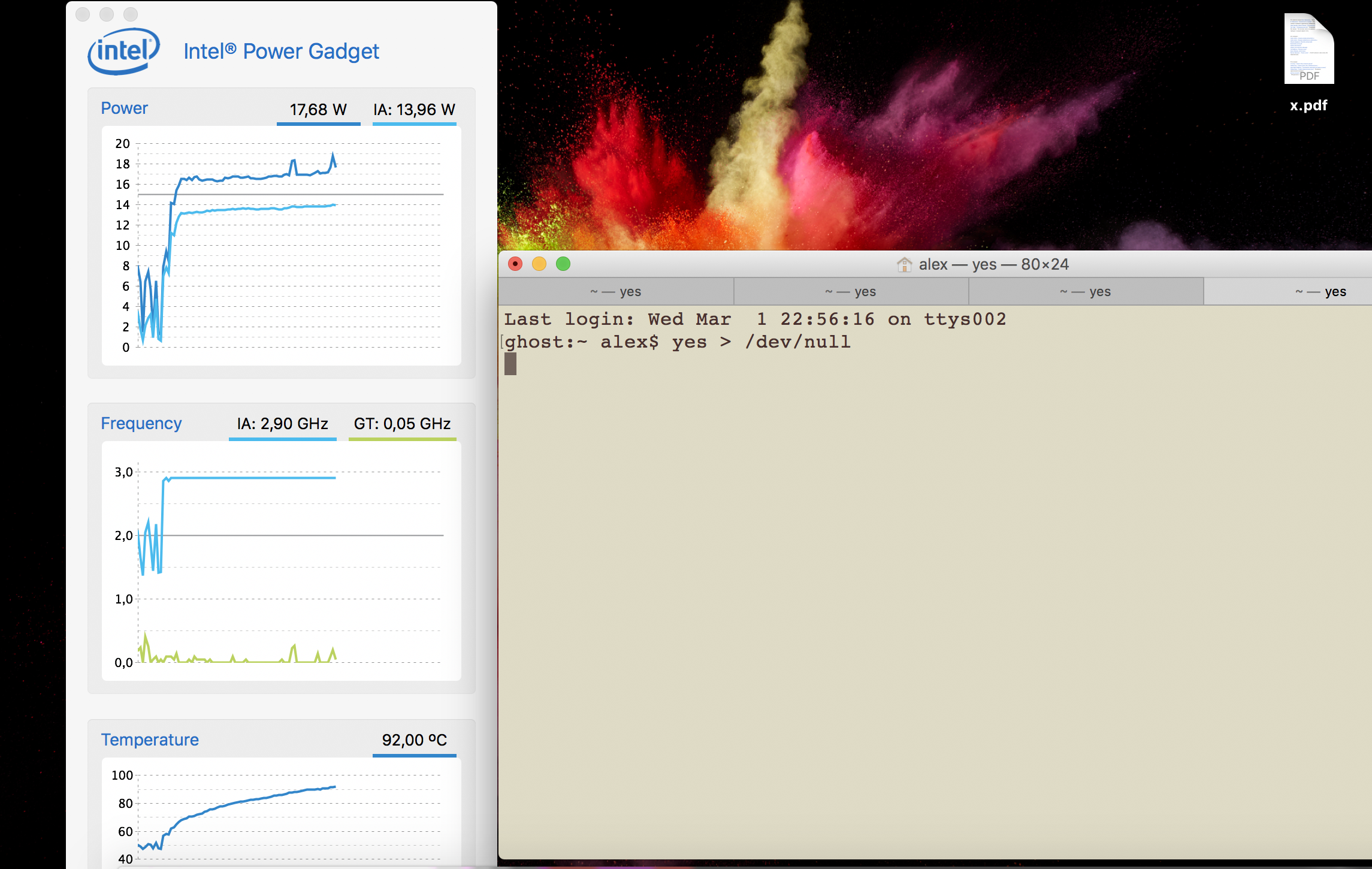The width and height of the screenshot is (1372, 869).
Task: Click the 17,68 W total power value
Action: tap(318, 110)
